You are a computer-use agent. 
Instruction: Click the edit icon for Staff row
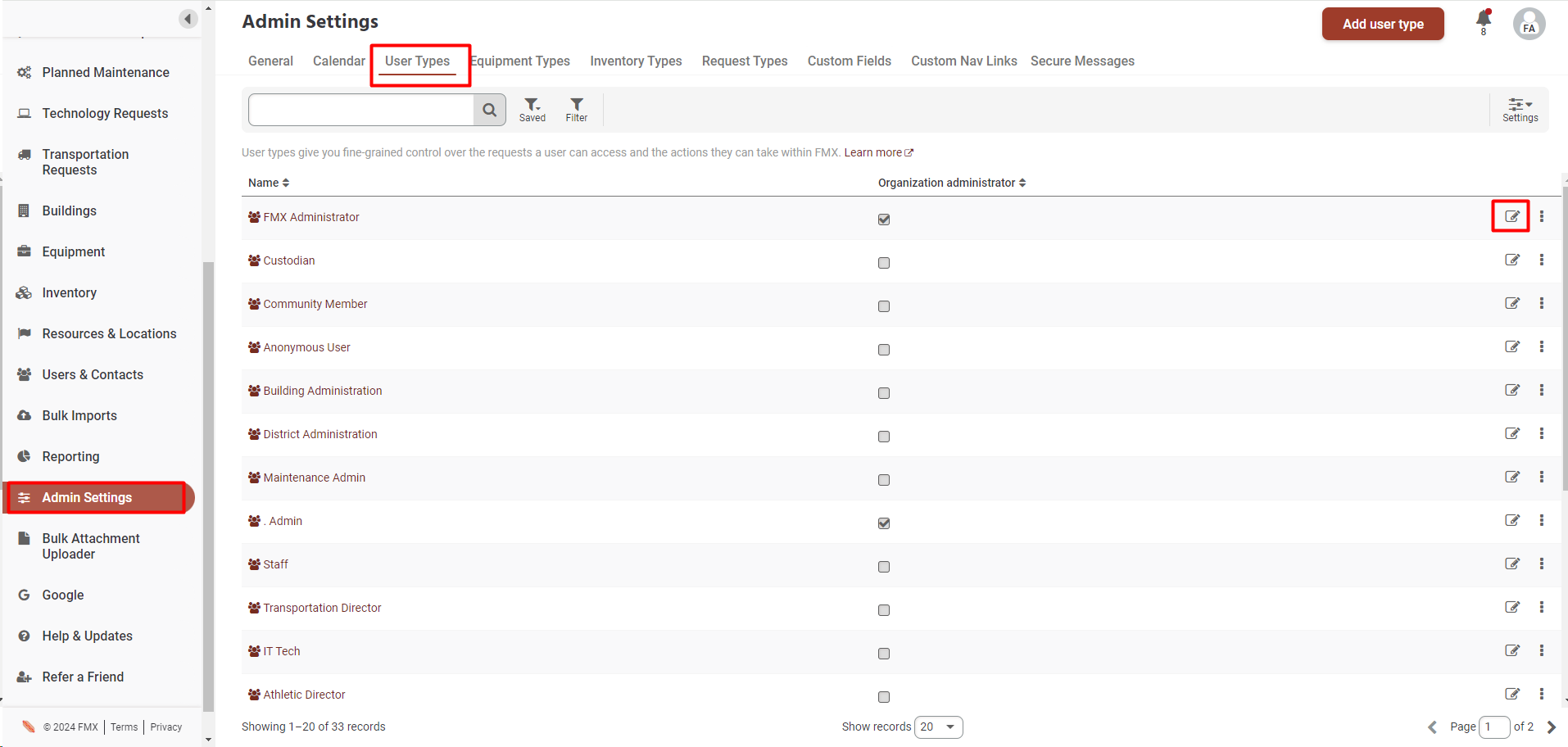[x=1511, y=564]
